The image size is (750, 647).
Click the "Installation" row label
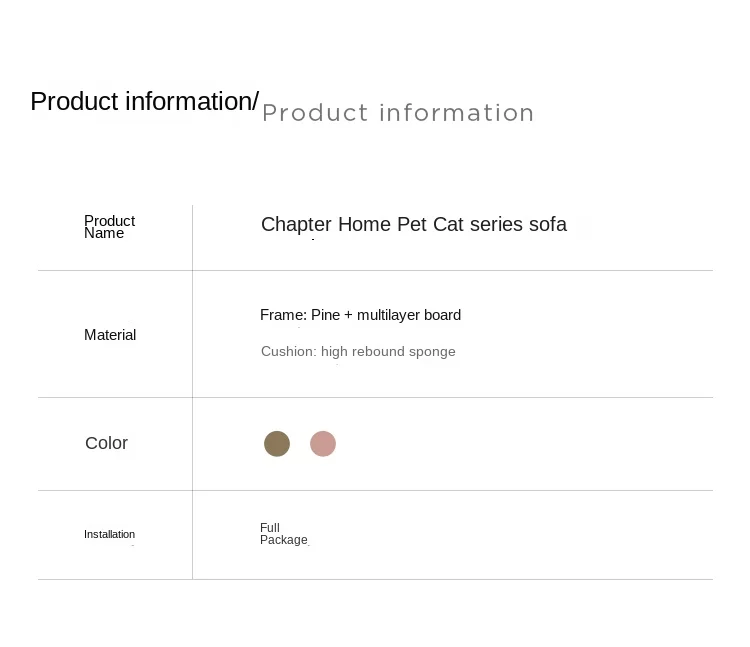(x=109, y=534)
